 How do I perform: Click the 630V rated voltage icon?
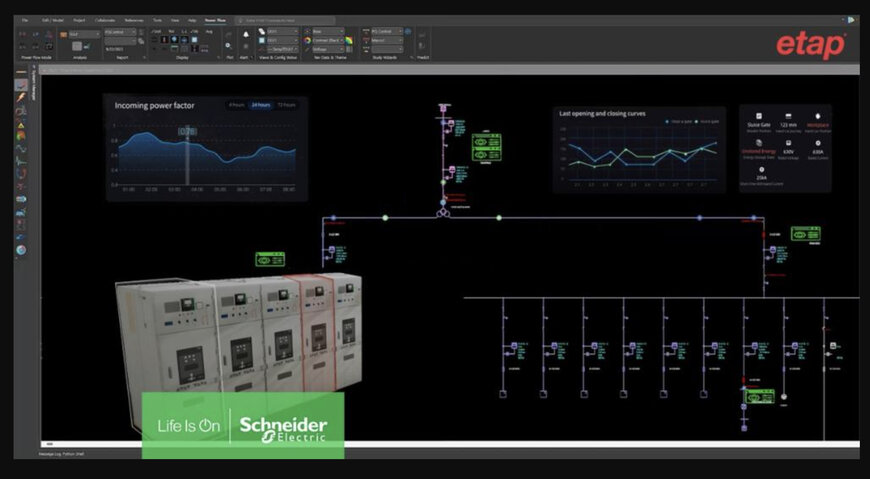click(x=788, y=143)
